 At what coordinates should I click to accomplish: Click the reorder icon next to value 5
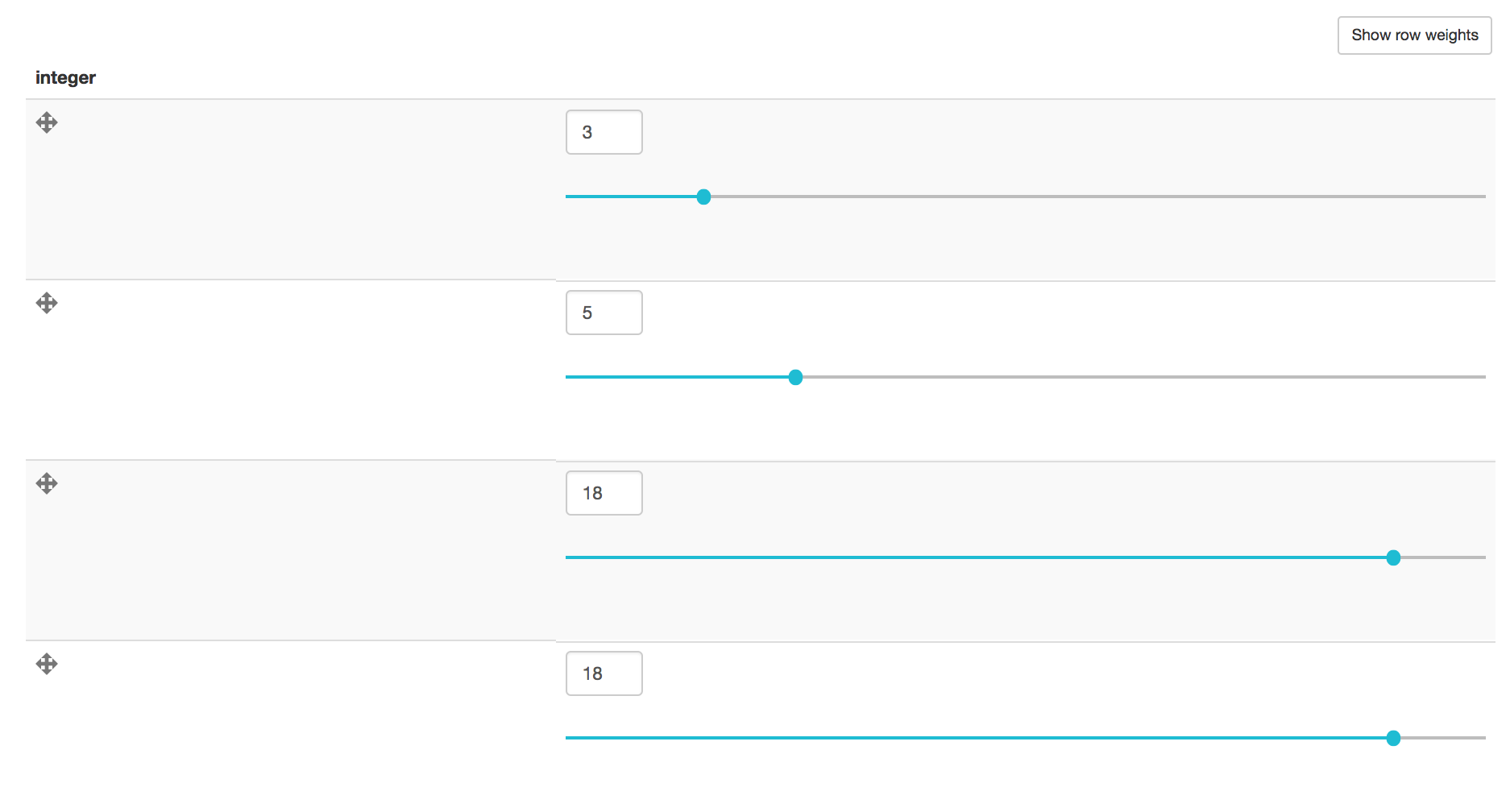tap(47, 304)
